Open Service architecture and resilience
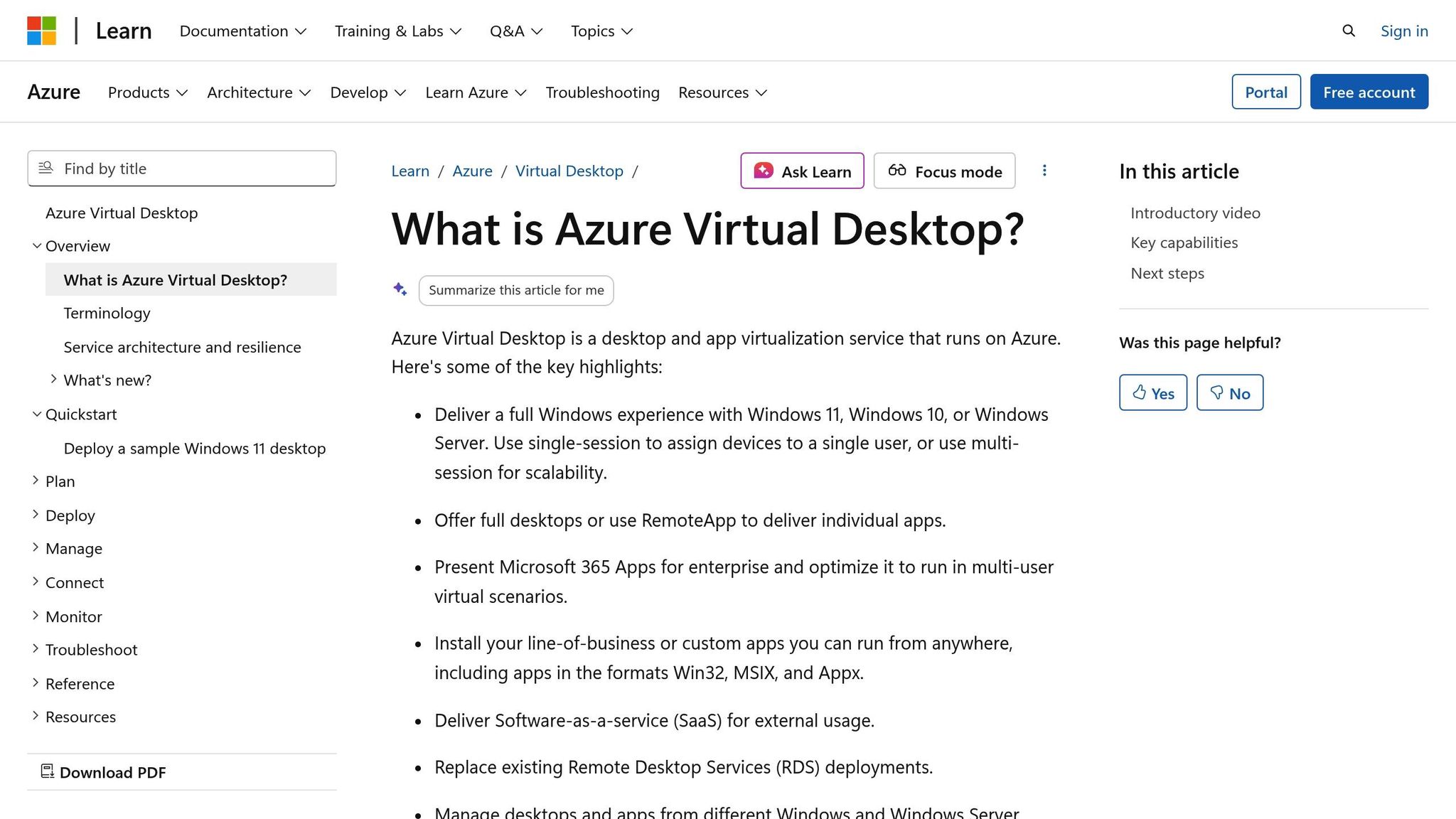Viewport: 1456px width, 819px height. (x=182, y=347)
